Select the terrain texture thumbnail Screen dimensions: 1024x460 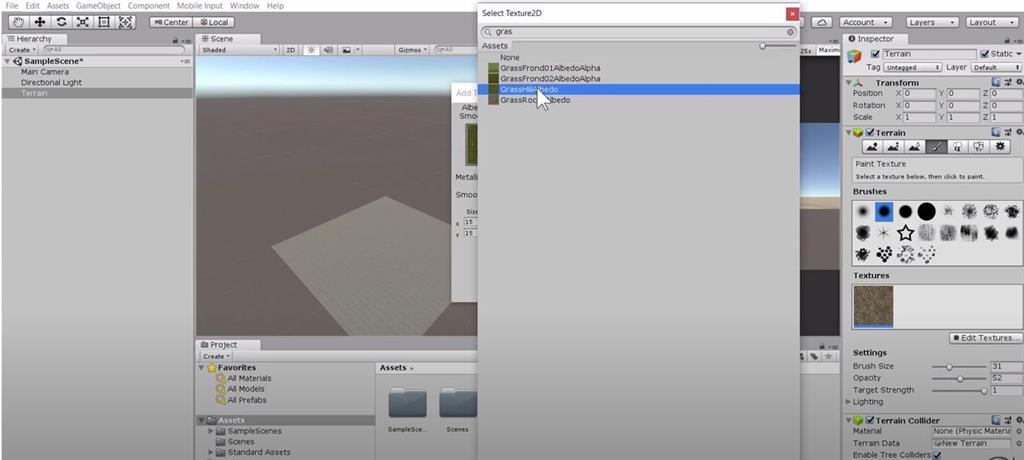[x=873, y=306]
